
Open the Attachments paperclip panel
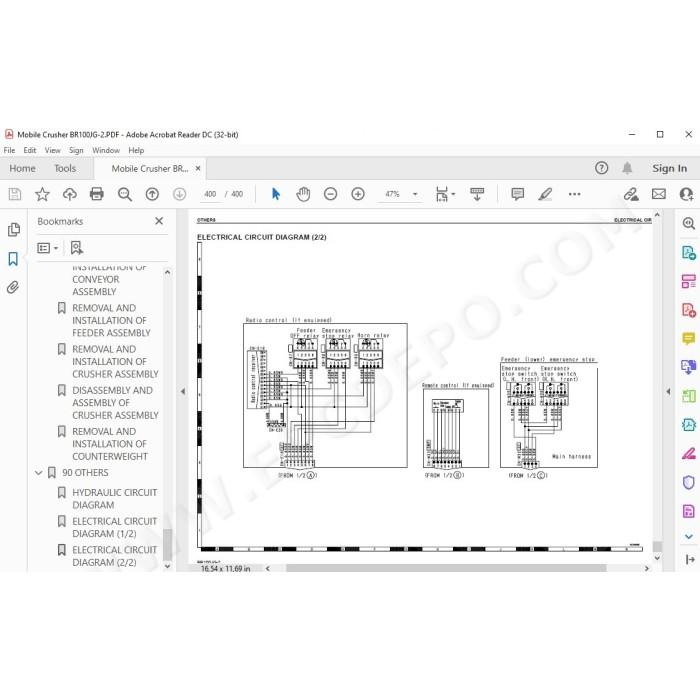point(13,287)
